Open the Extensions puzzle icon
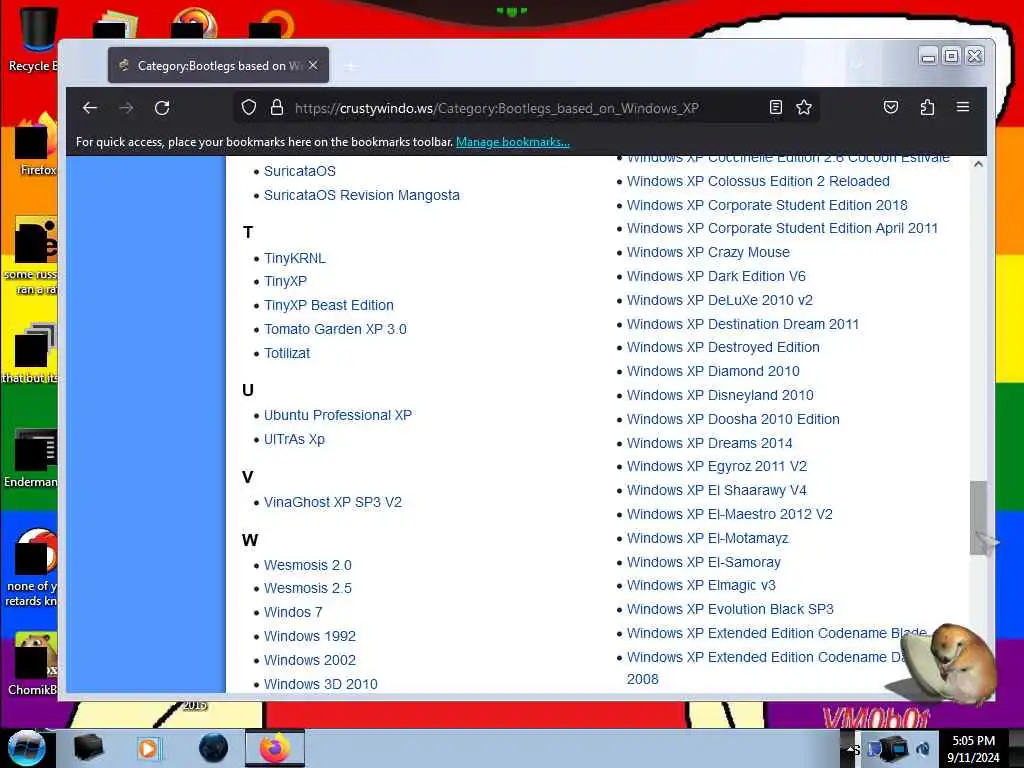 927,108
